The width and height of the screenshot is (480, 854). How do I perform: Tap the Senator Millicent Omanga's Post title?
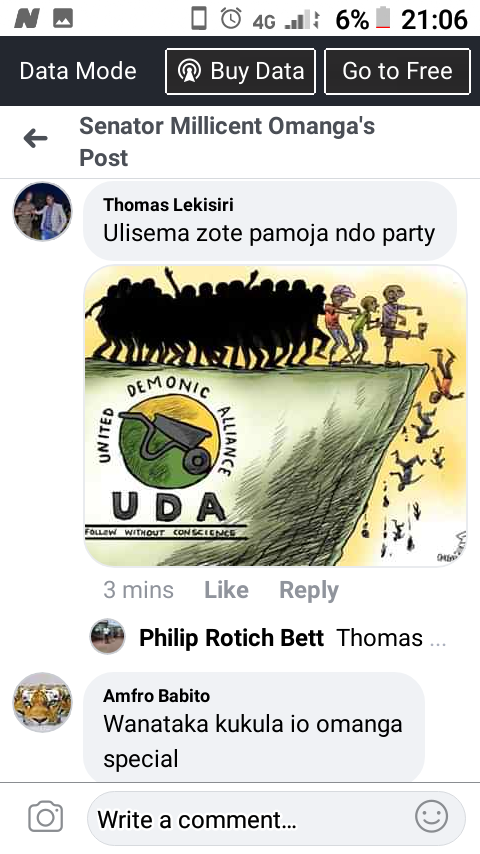click(227, 142)
